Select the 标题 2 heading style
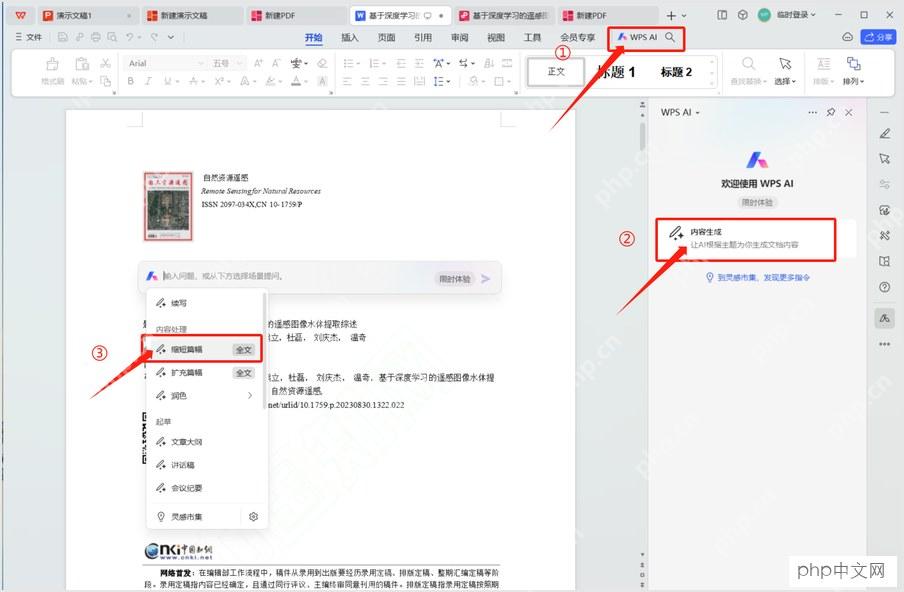Screen dimensions: 904x592 coord(676,72)
